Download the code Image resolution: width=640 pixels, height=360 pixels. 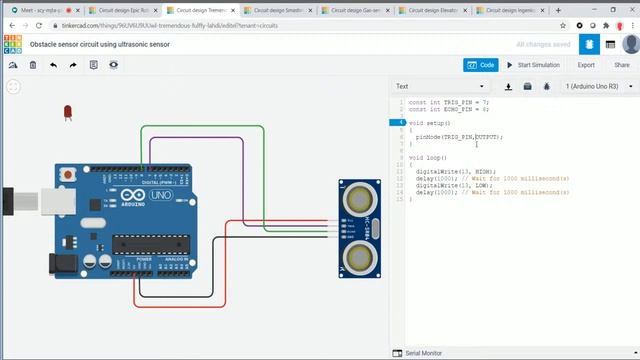(x=508, y=87)
